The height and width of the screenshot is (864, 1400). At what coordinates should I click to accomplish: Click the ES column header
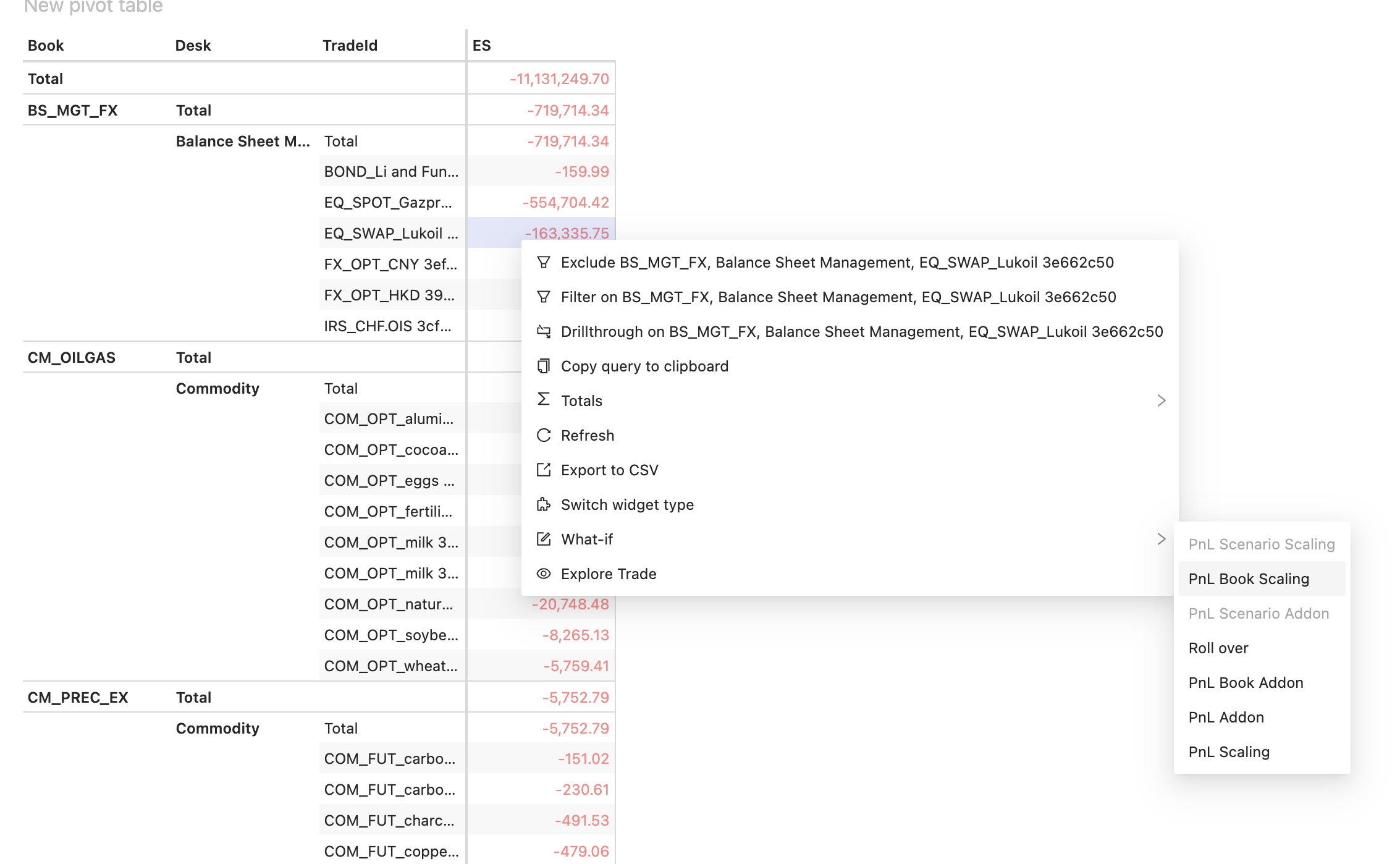pyautogui.click(x=482, y=45)
